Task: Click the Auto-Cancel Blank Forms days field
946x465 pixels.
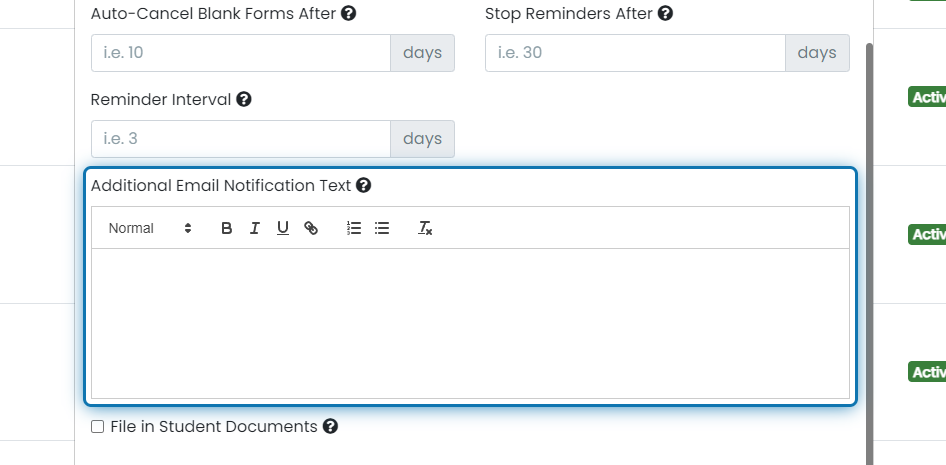Action: coord(241,53)
